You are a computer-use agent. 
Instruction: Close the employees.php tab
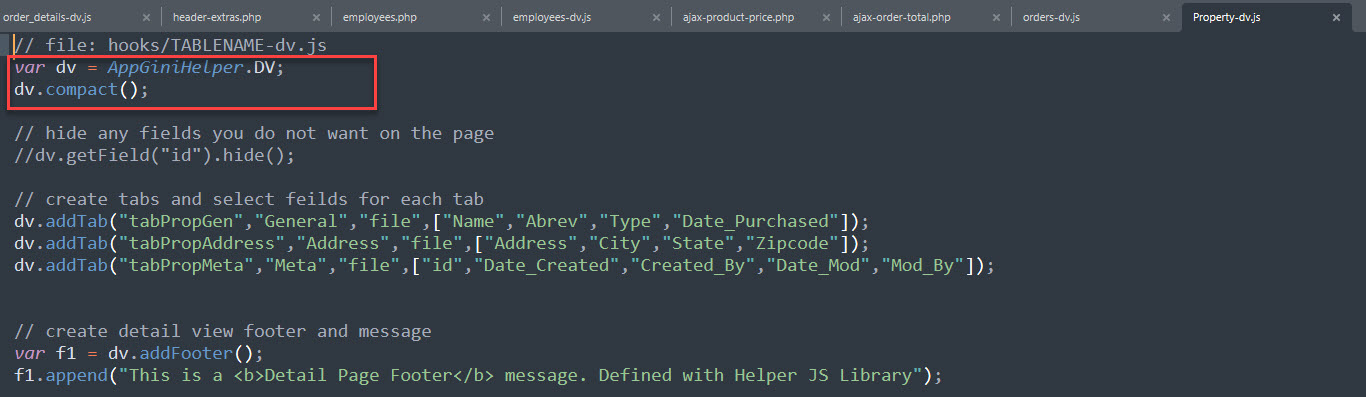(486, 18)
